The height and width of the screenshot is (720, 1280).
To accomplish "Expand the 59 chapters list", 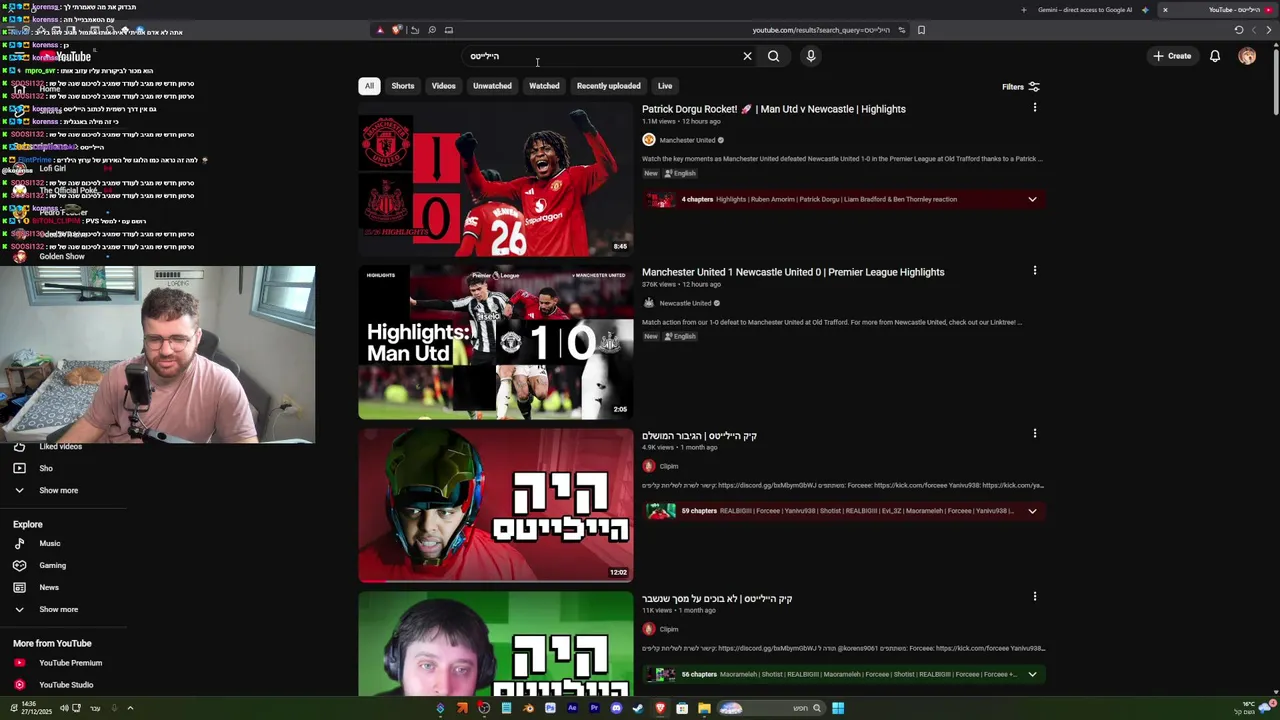I will point(1032,511).
